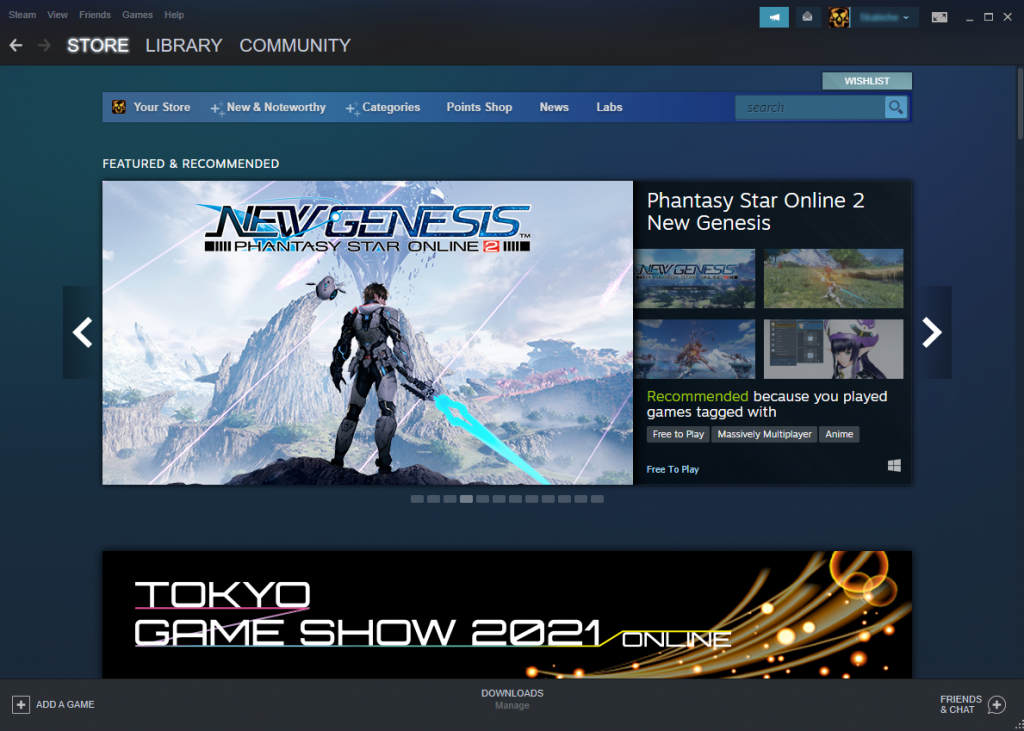1024x731 pixels.
Task: Select the last carousel page dot
Action: click(597, 499)
